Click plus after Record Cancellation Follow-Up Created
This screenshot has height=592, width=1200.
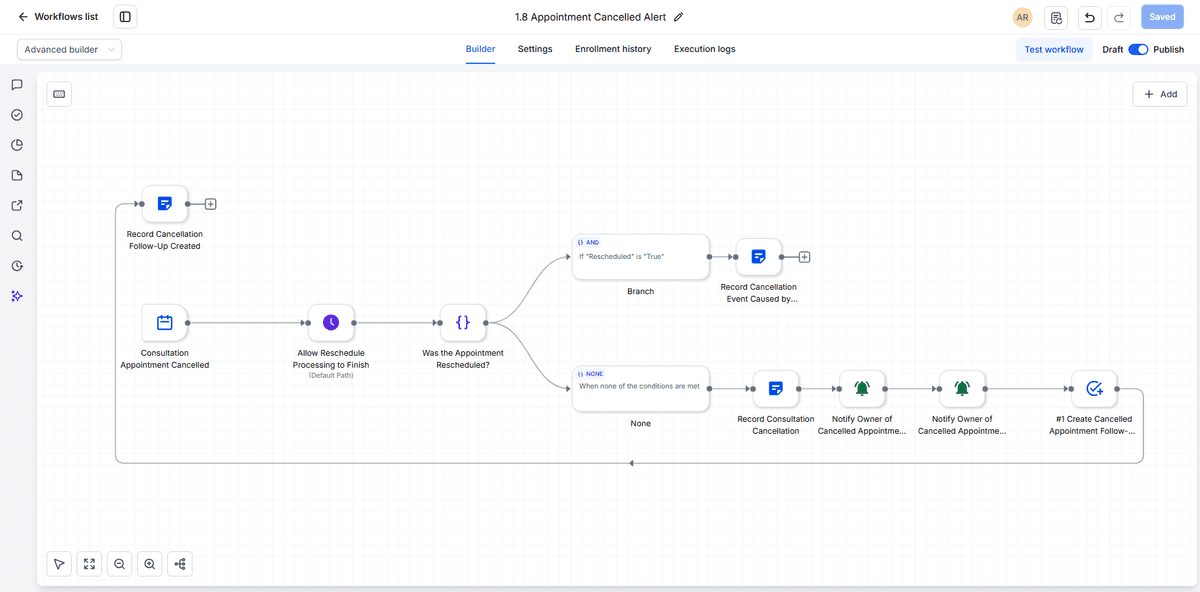point(210,204)
